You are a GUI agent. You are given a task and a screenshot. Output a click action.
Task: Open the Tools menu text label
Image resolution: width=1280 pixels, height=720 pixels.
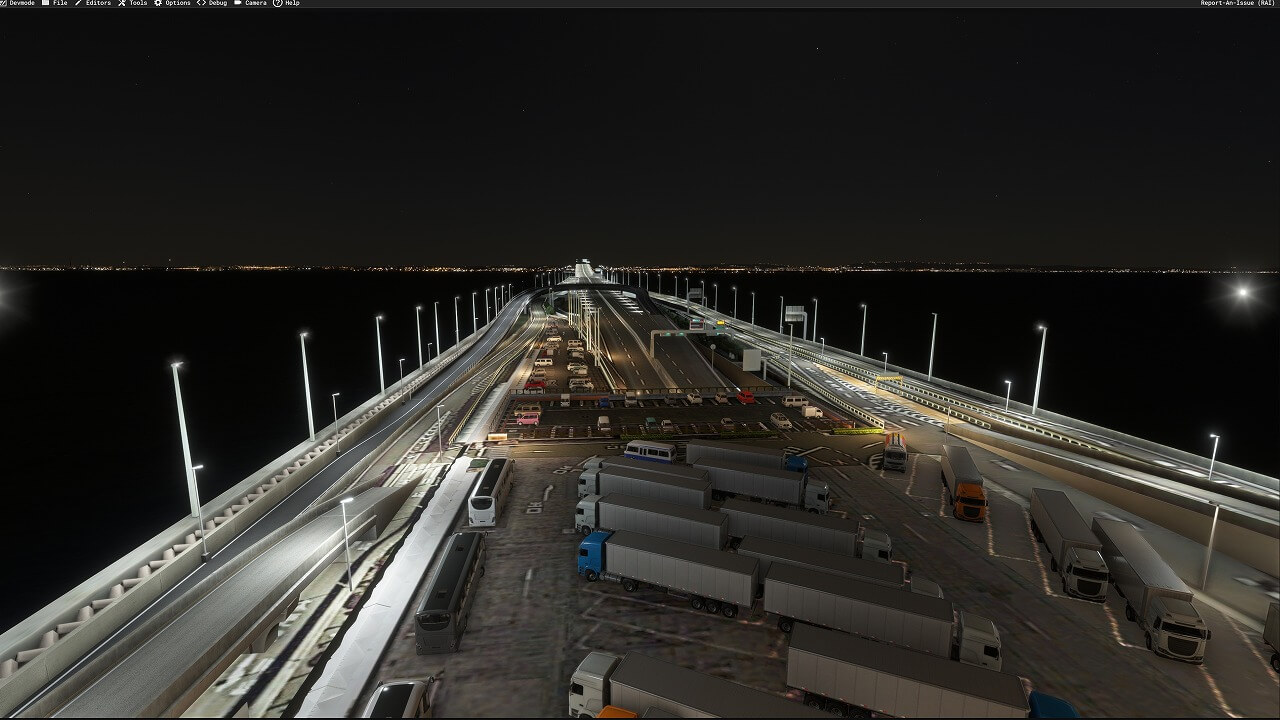point(138,3)
